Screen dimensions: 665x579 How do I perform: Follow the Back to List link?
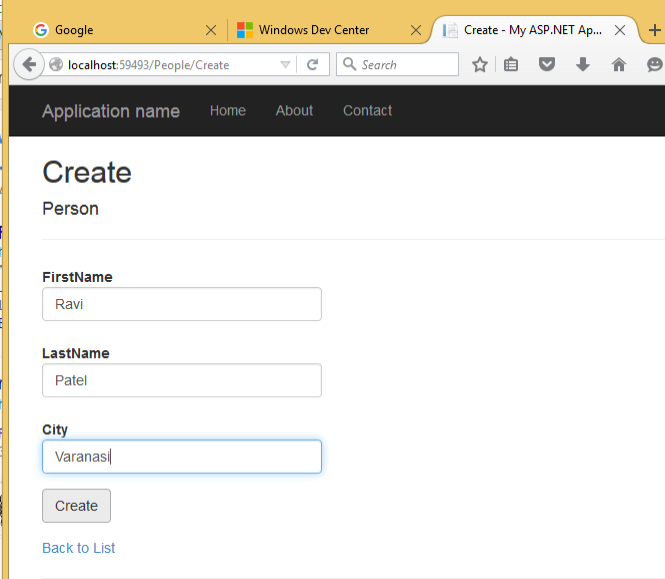78,548
